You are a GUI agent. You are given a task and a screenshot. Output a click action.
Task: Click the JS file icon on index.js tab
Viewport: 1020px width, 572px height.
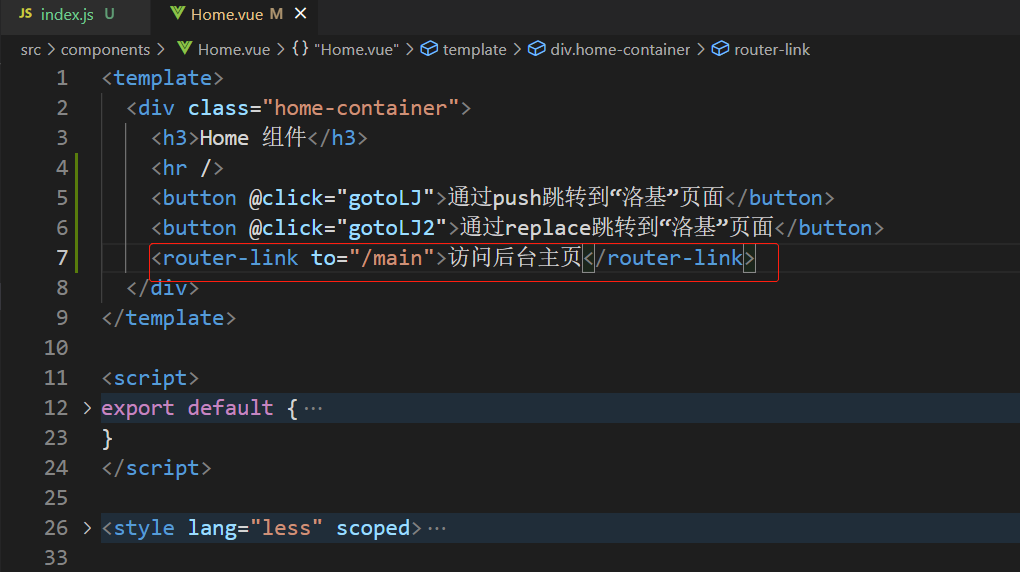(x=25, y=14)
